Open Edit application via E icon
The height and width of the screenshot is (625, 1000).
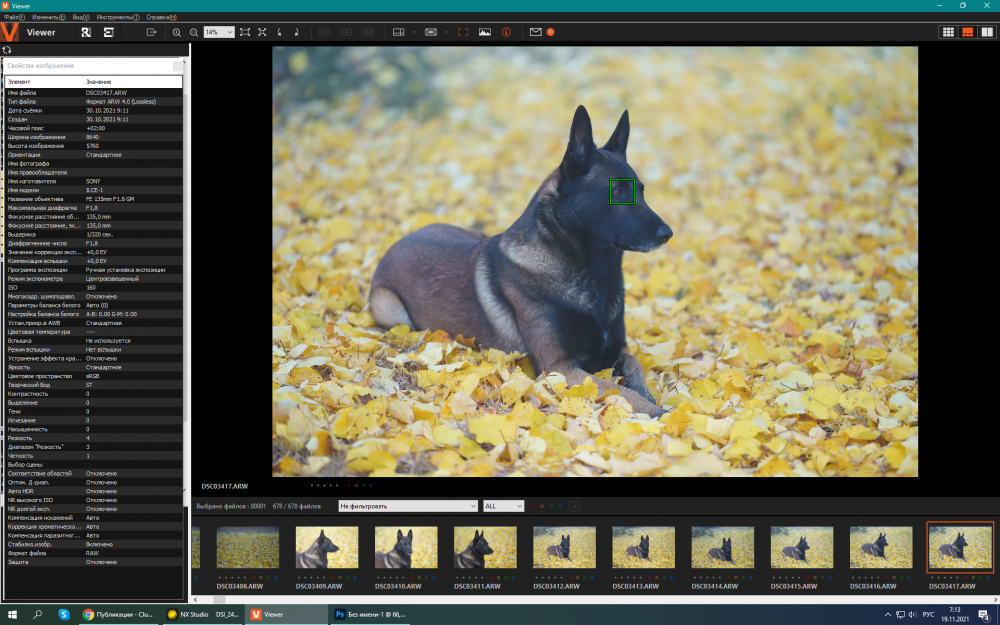click(108, 33)
